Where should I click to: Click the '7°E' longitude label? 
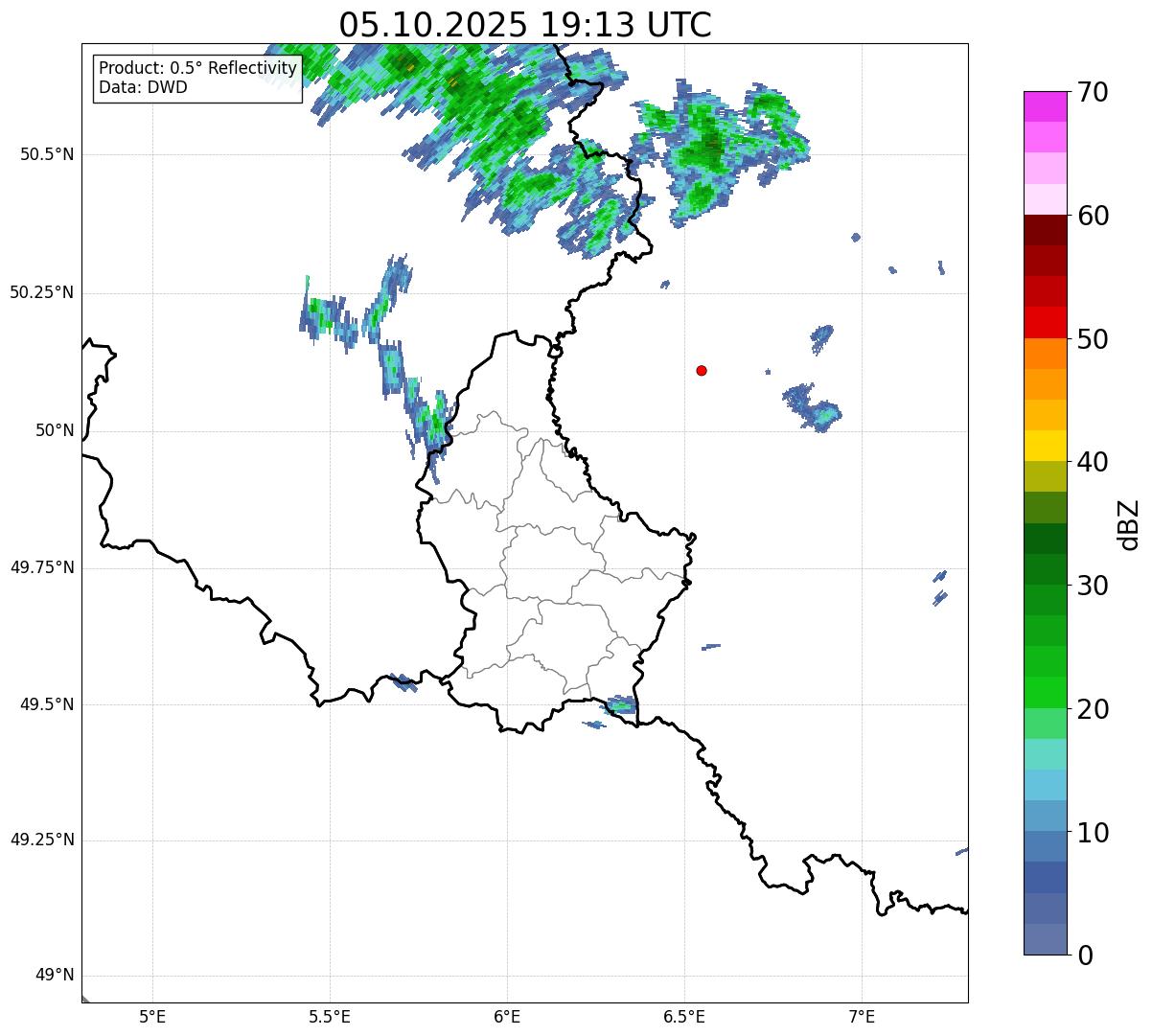pos(863,1016)
